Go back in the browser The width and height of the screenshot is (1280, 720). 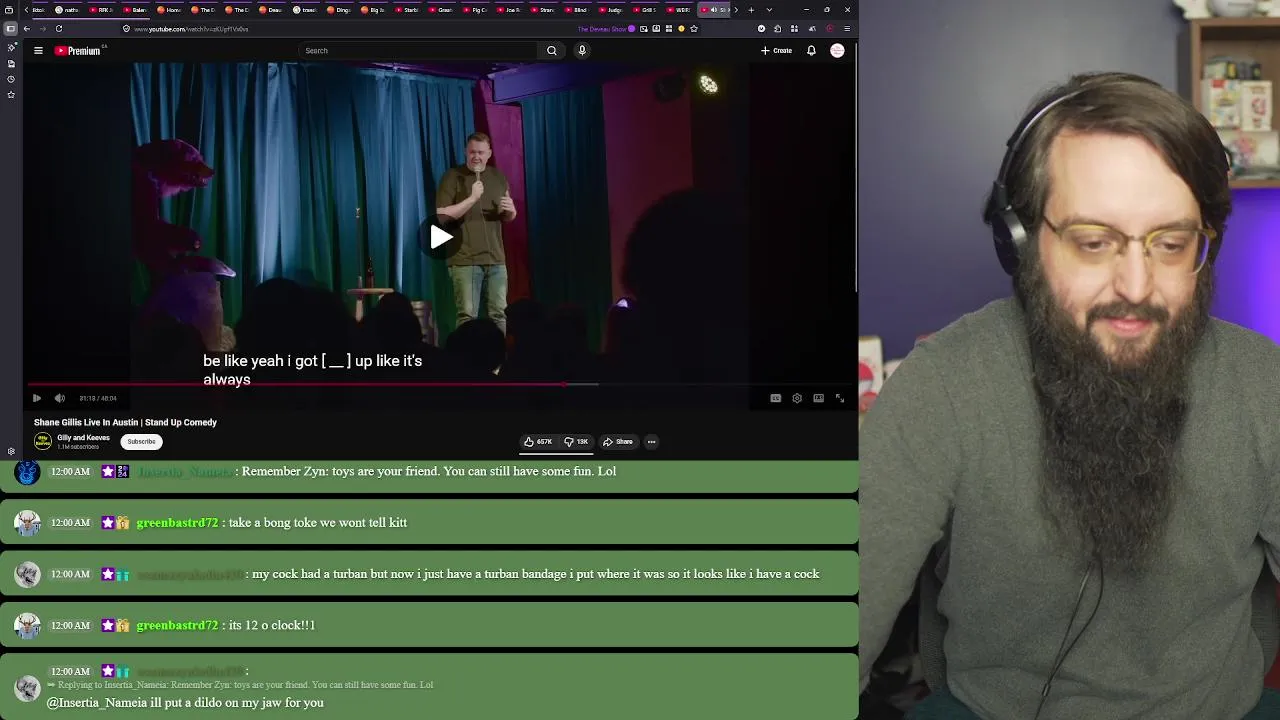[27, 29]
